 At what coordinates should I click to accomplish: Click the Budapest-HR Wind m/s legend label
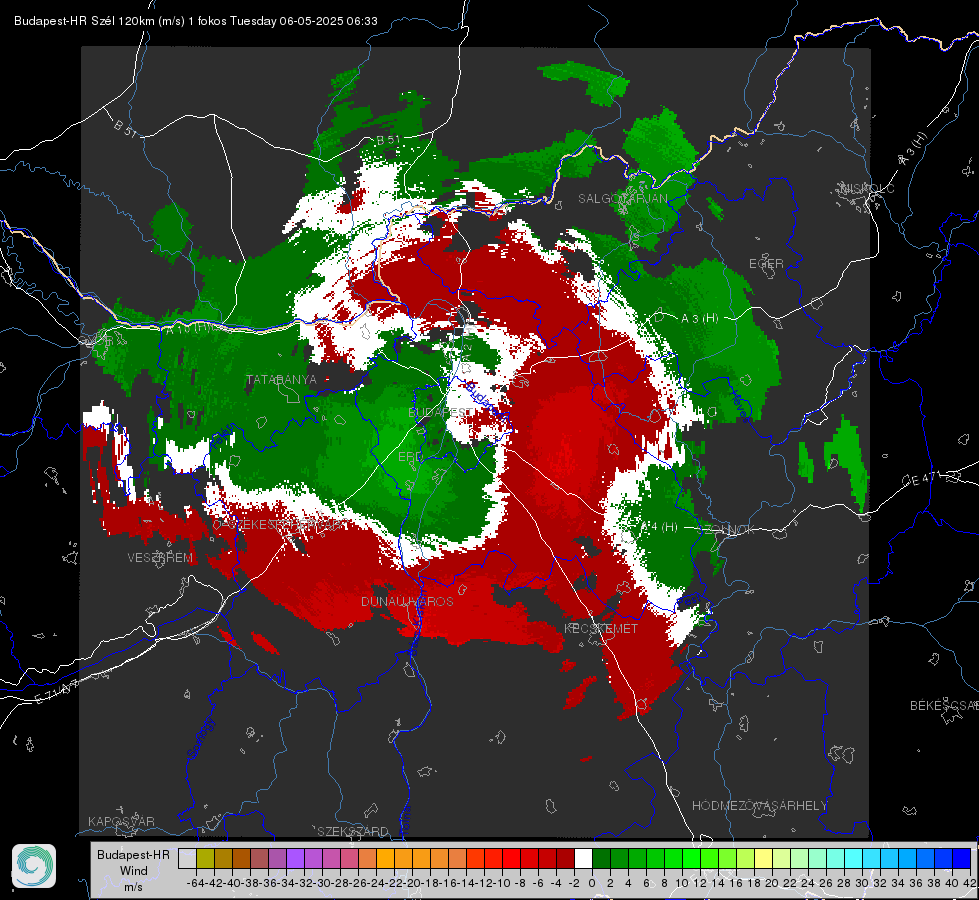134,871
